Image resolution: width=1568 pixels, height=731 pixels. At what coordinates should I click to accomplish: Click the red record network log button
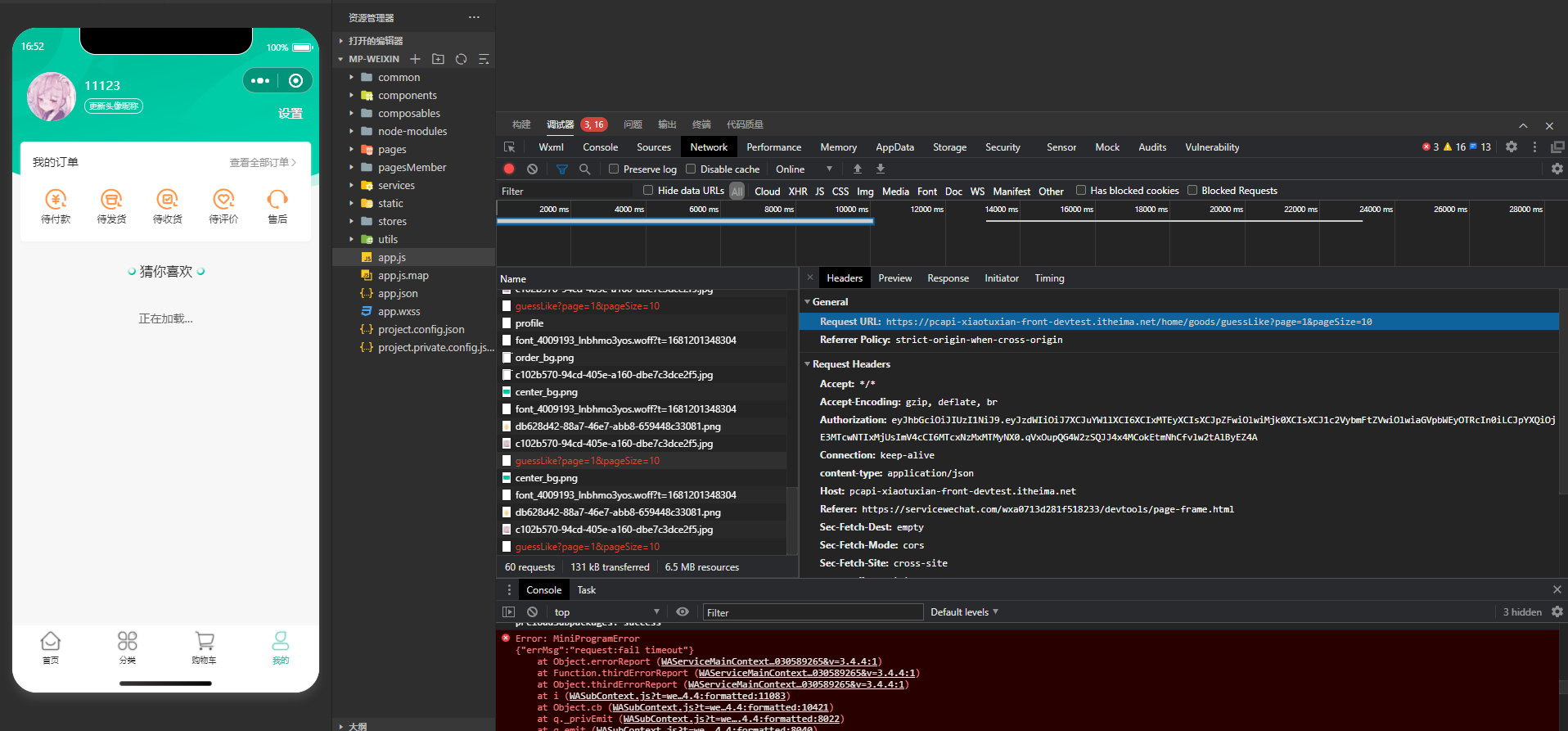pos(509,169)
